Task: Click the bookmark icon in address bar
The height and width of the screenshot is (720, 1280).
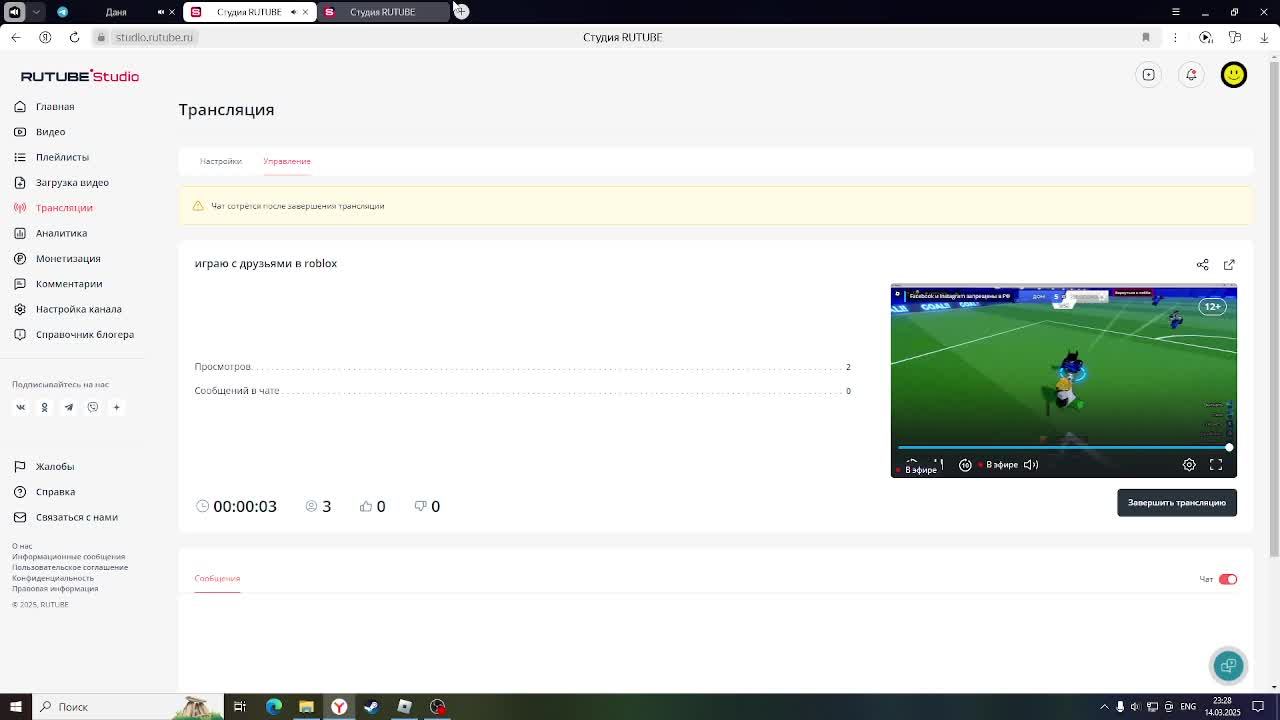Action: click(1146, 37)
